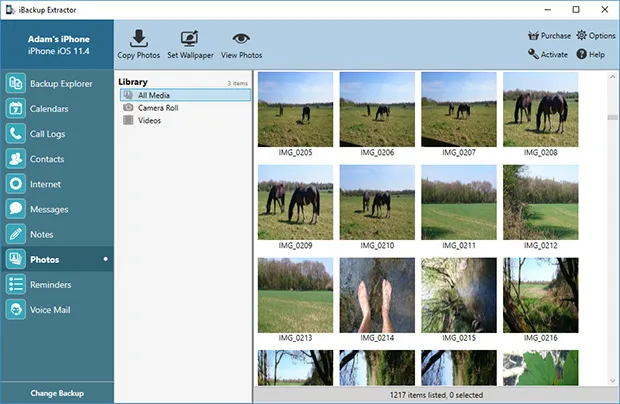Image resolution: width=620 pixels, height=404 pixels.
Task: Select thumbnail IMG_0216
Action: click(541, 295)
